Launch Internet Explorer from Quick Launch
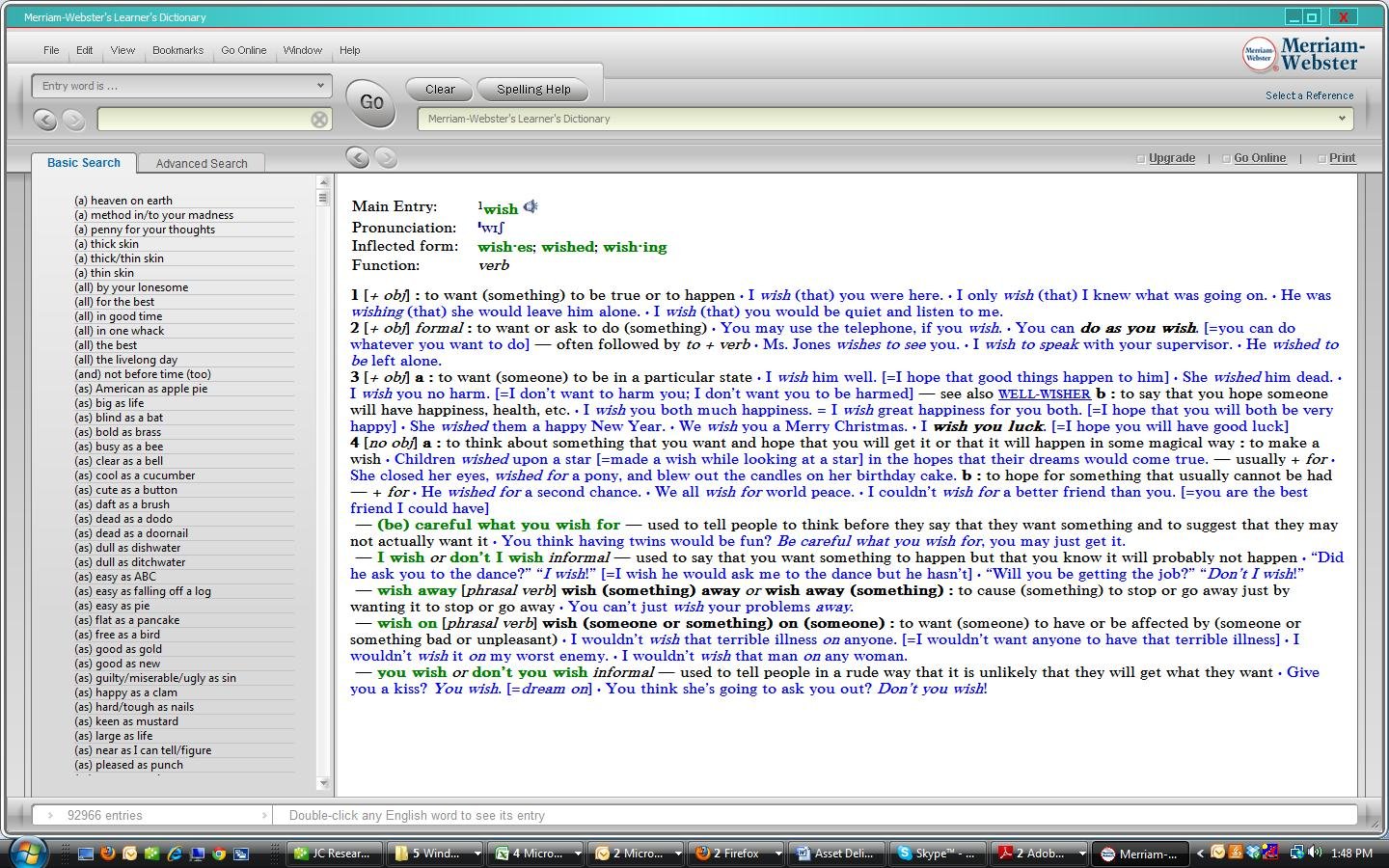Screen dimensions: 1389x868 (175, 854)
